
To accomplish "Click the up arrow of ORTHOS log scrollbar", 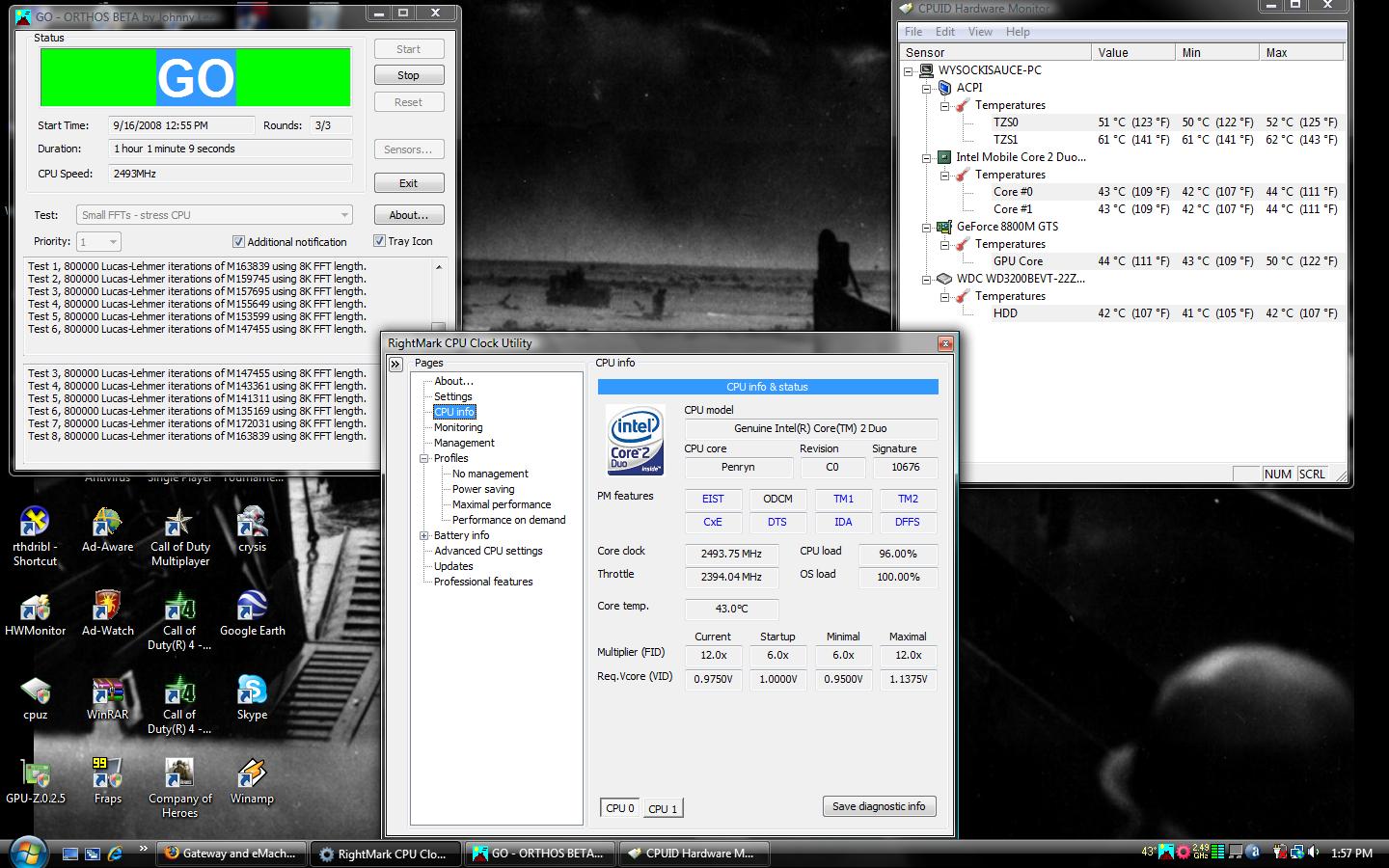I will tap(439, 267).
